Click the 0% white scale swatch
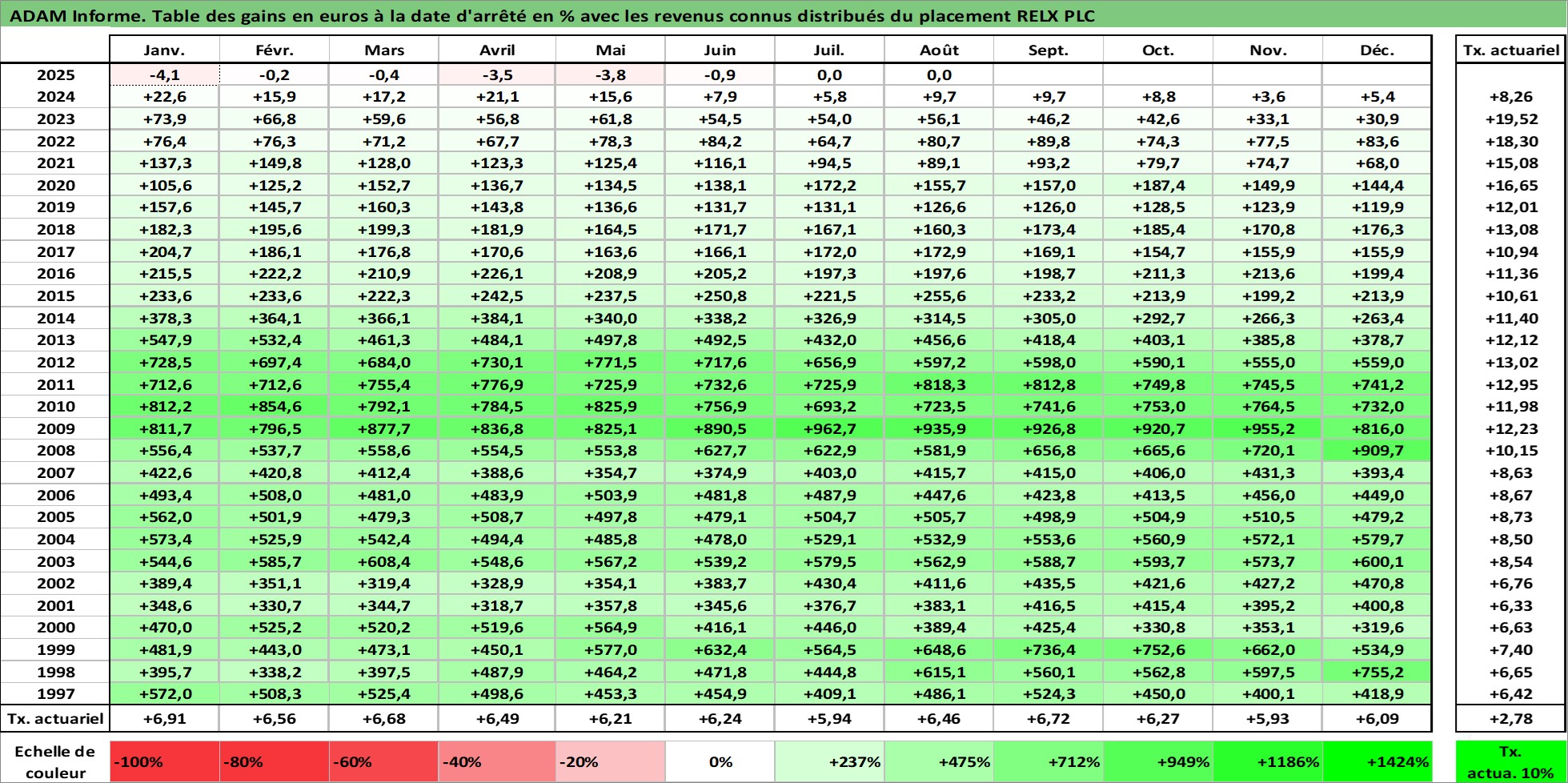 pos(720,762)
